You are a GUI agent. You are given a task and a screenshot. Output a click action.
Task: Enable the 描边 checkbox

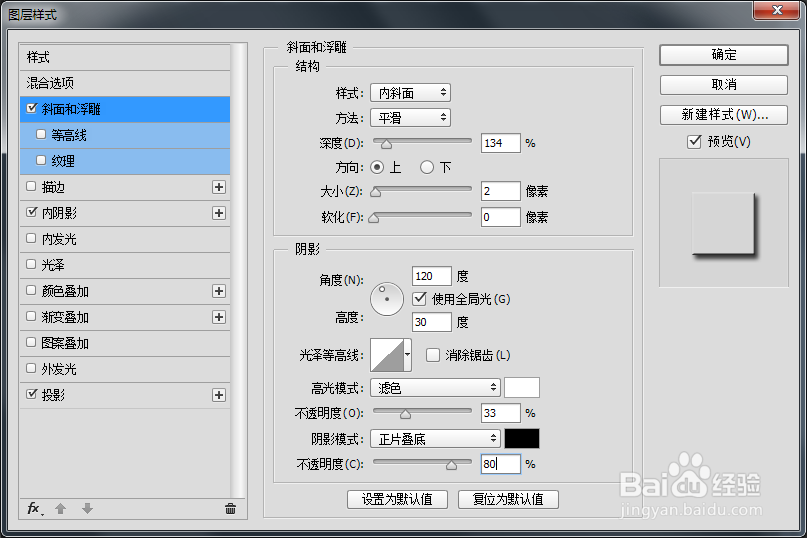pos(31,186)
